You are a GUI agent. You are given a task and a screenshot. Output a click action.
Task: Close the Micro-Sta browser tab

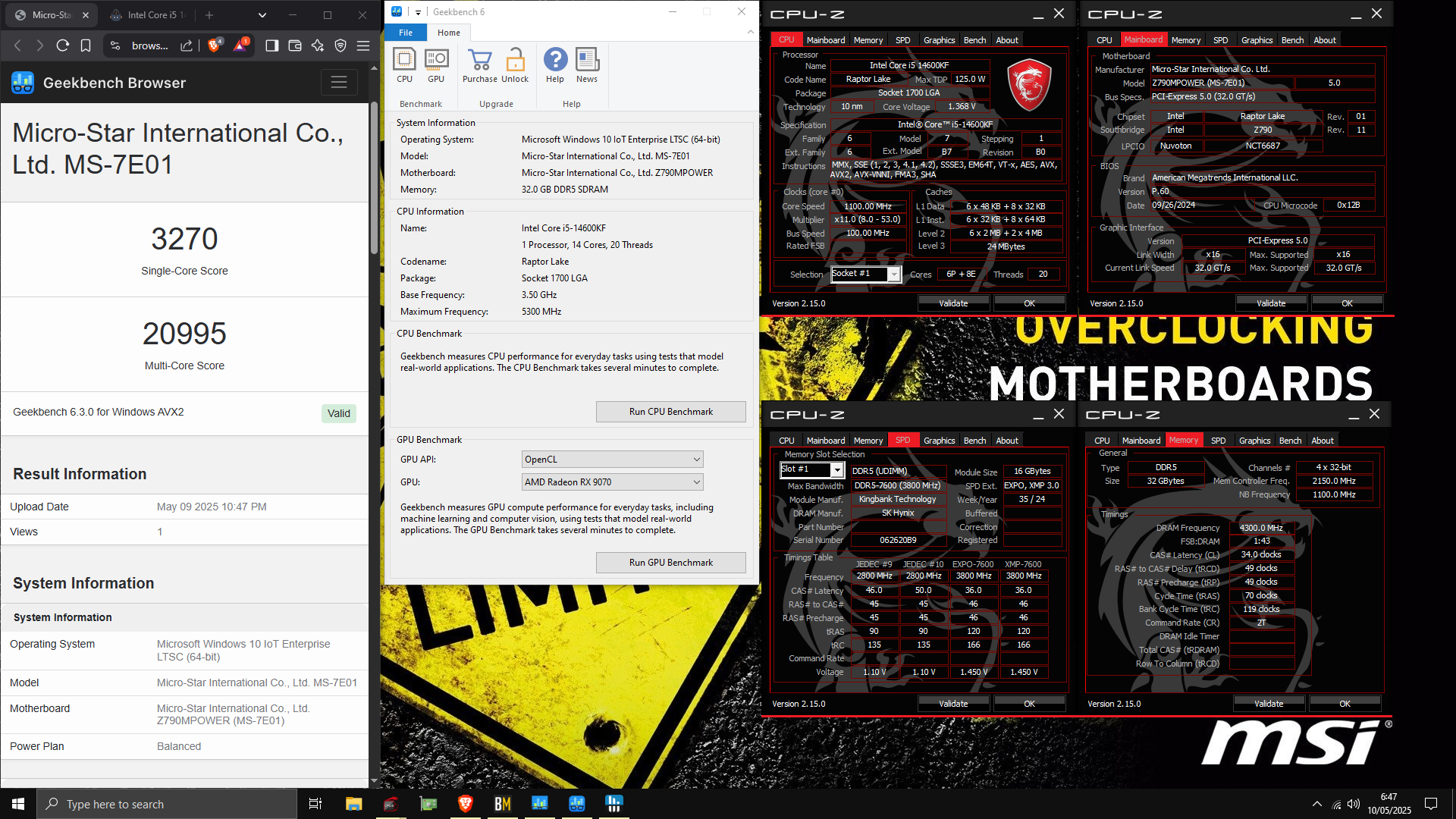(x=86, y=15)
